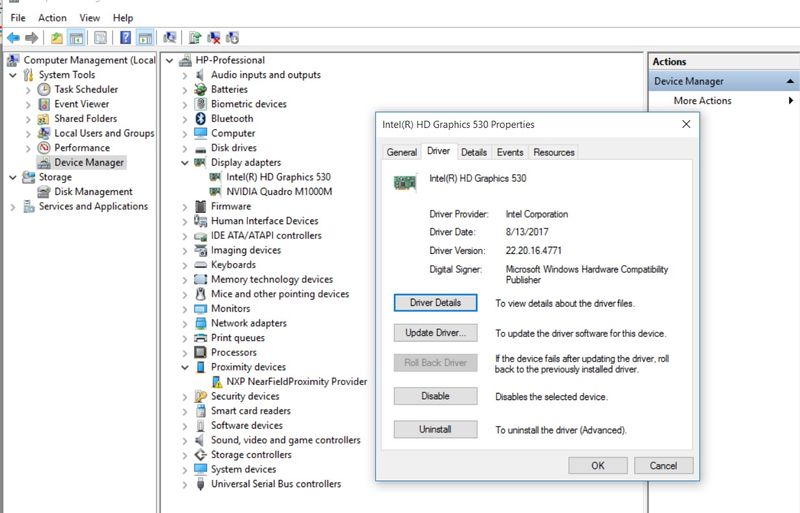
Task: Click the Disable device toolbar icon with down arrow
Action: point(232,38)
